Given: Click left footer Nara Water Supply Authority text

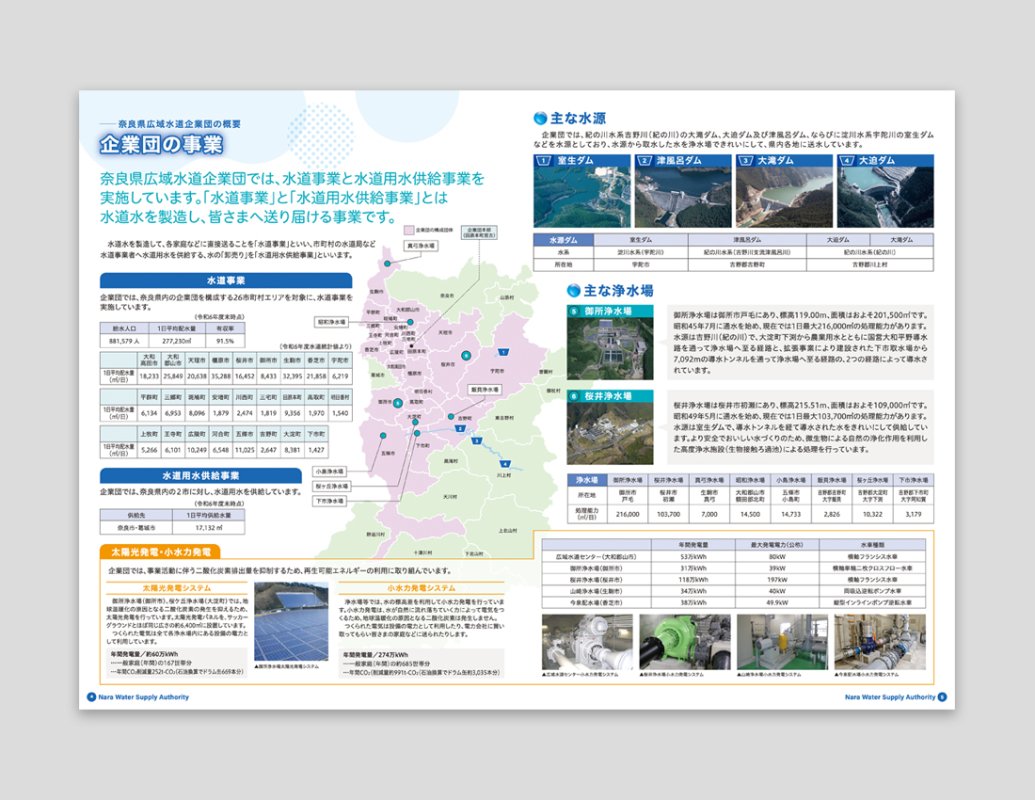Looking at the screenshot, I should (144, 697).
